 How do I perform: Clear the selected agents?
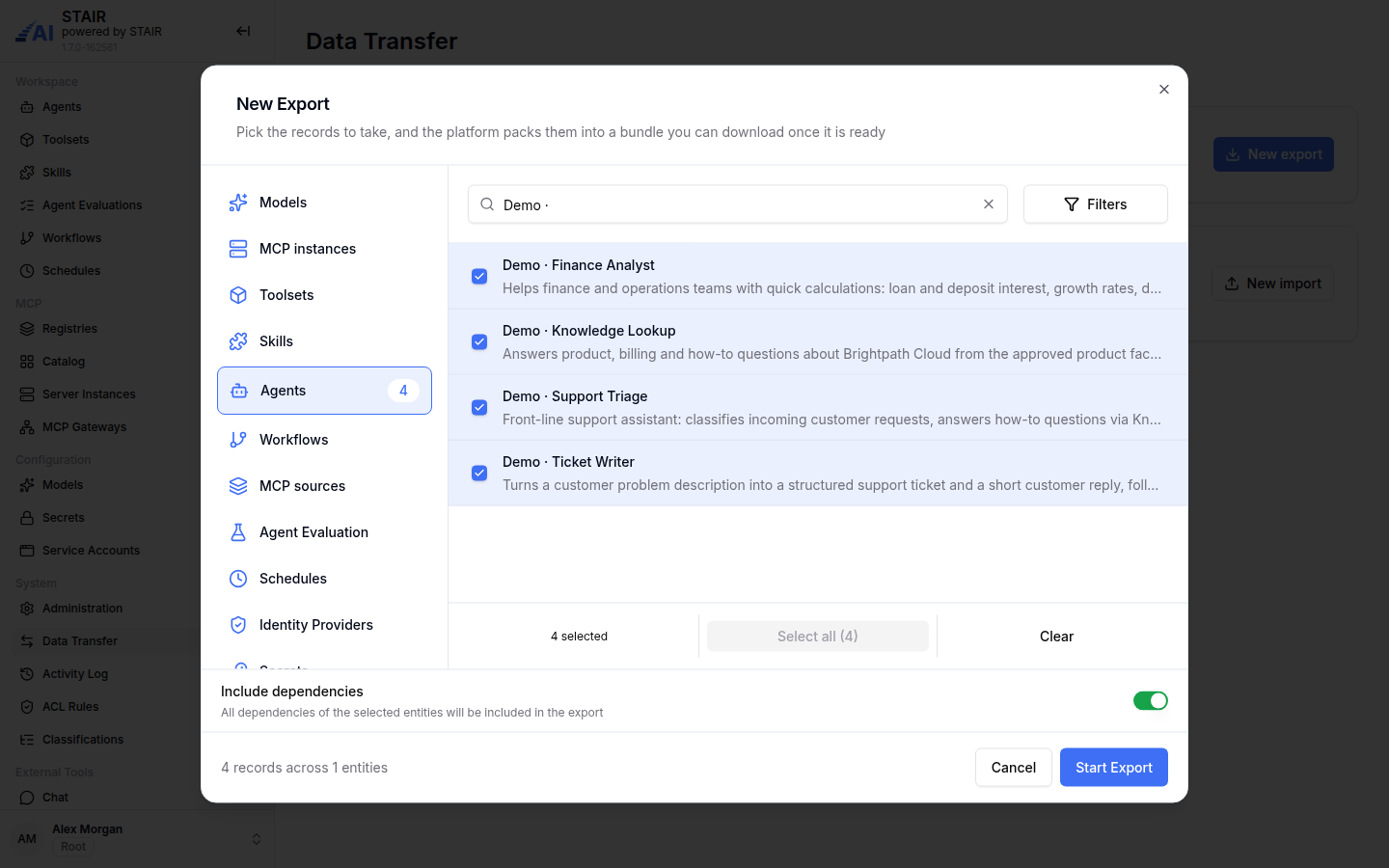(1057, 637)
